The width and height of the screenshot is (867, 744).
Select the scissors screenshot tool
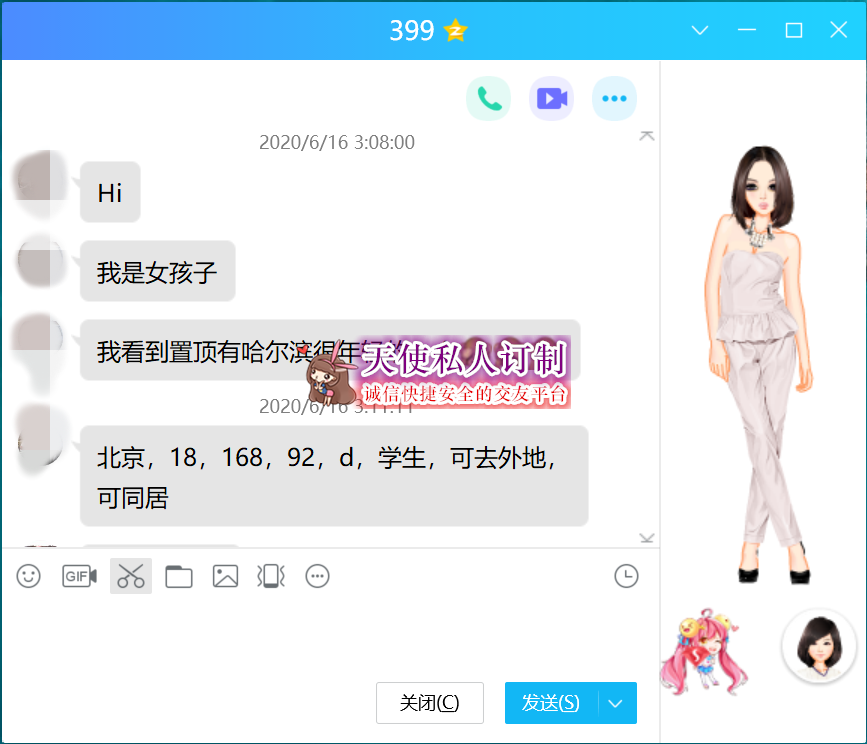131,576
